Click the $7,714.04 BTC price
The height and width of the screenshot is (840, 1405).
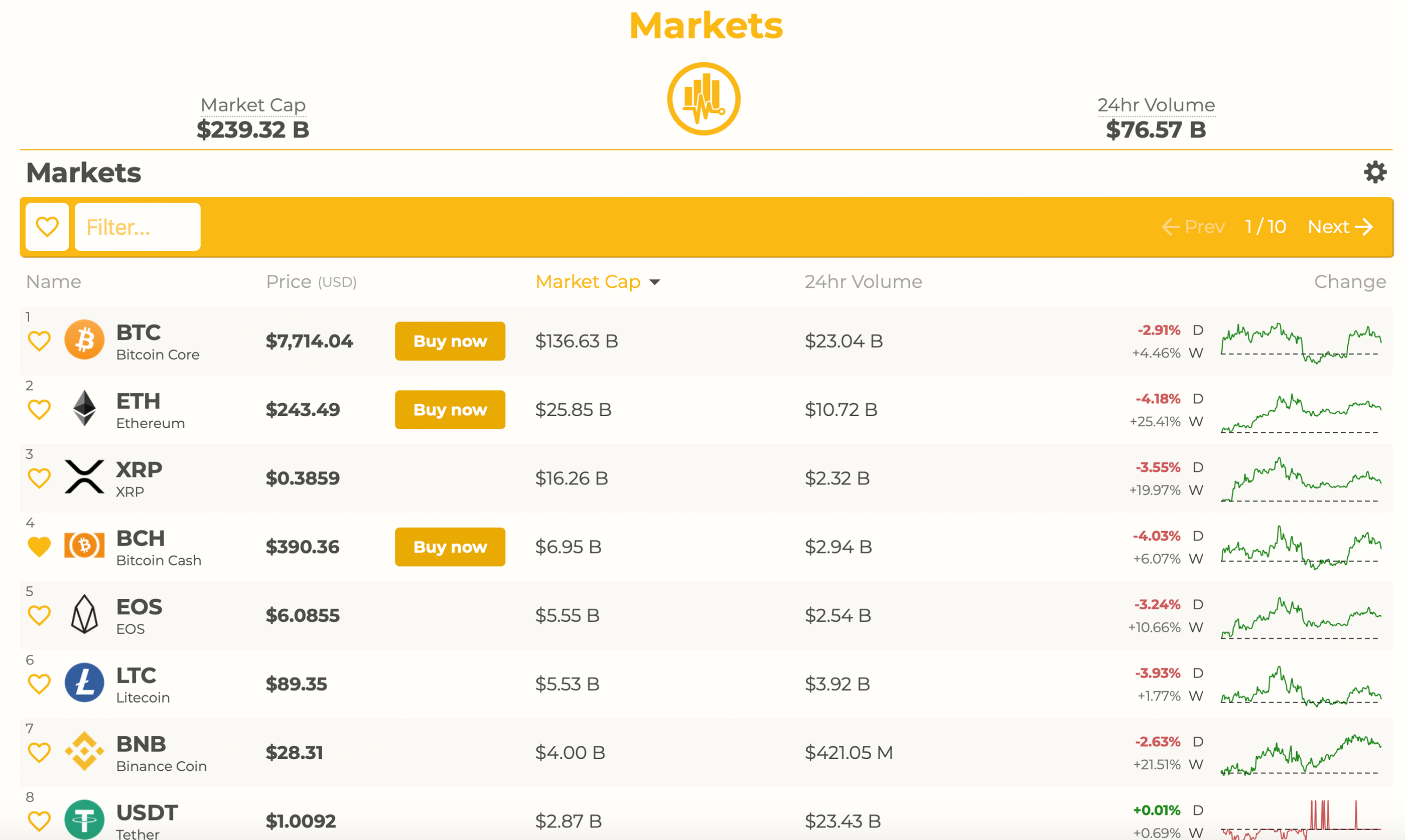[x=309, y=342]
